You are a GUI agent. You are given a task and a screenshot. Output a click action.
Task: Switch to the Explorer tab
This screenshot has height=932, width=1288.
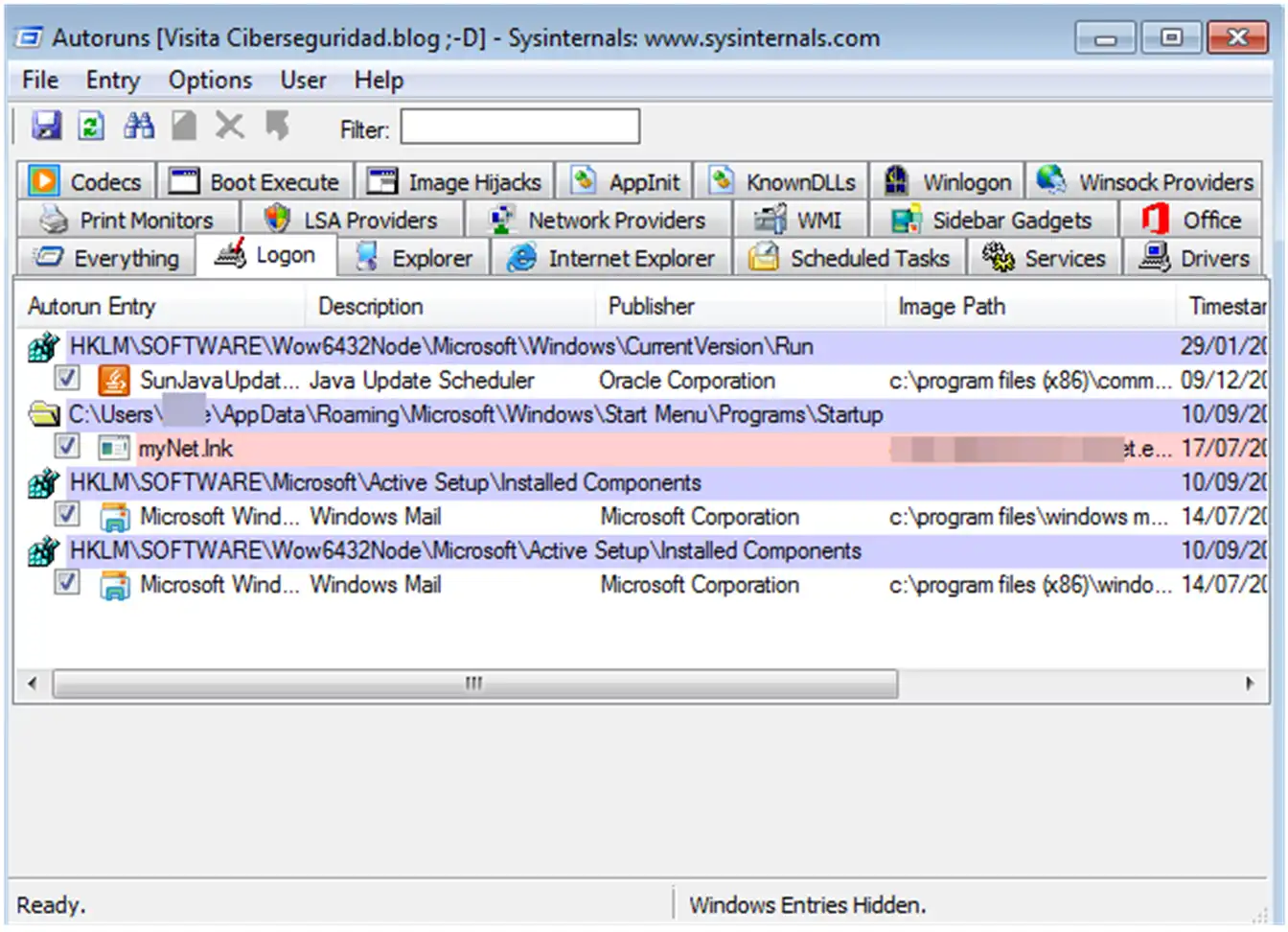414,258
